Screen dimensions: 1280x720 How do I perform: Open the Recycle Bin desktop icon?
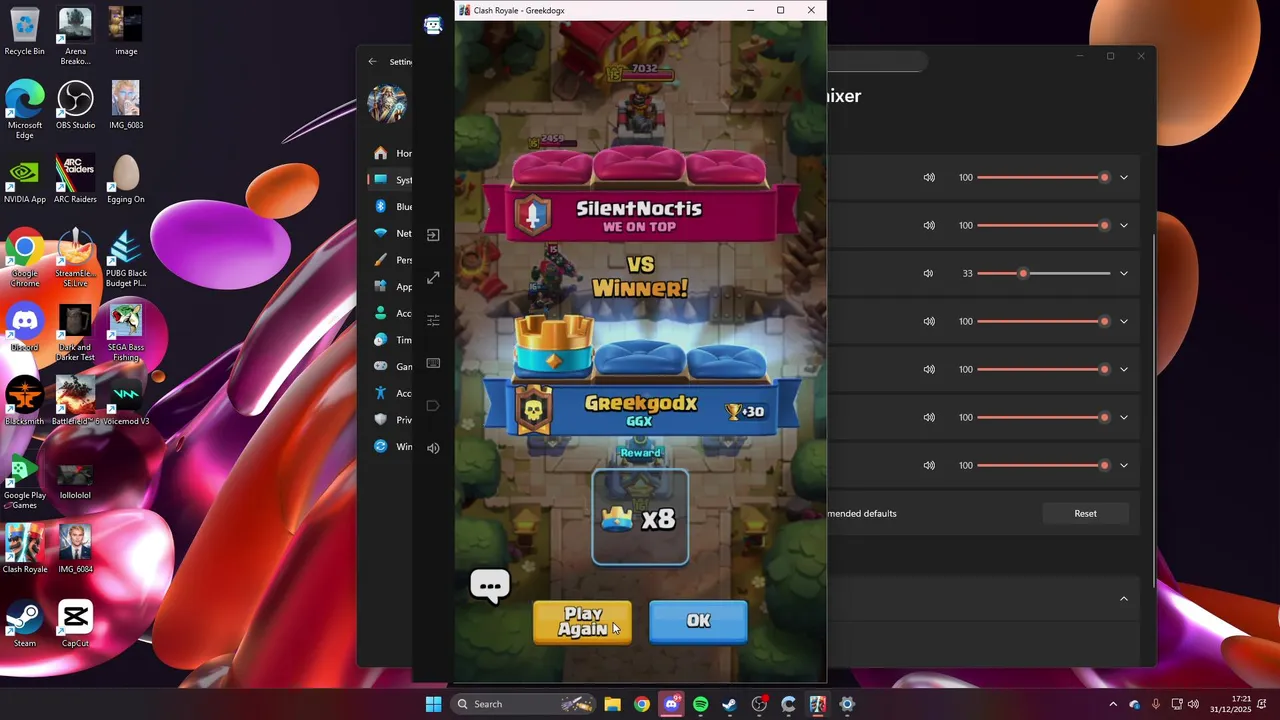pyautogui.click(x=24, y=31)
